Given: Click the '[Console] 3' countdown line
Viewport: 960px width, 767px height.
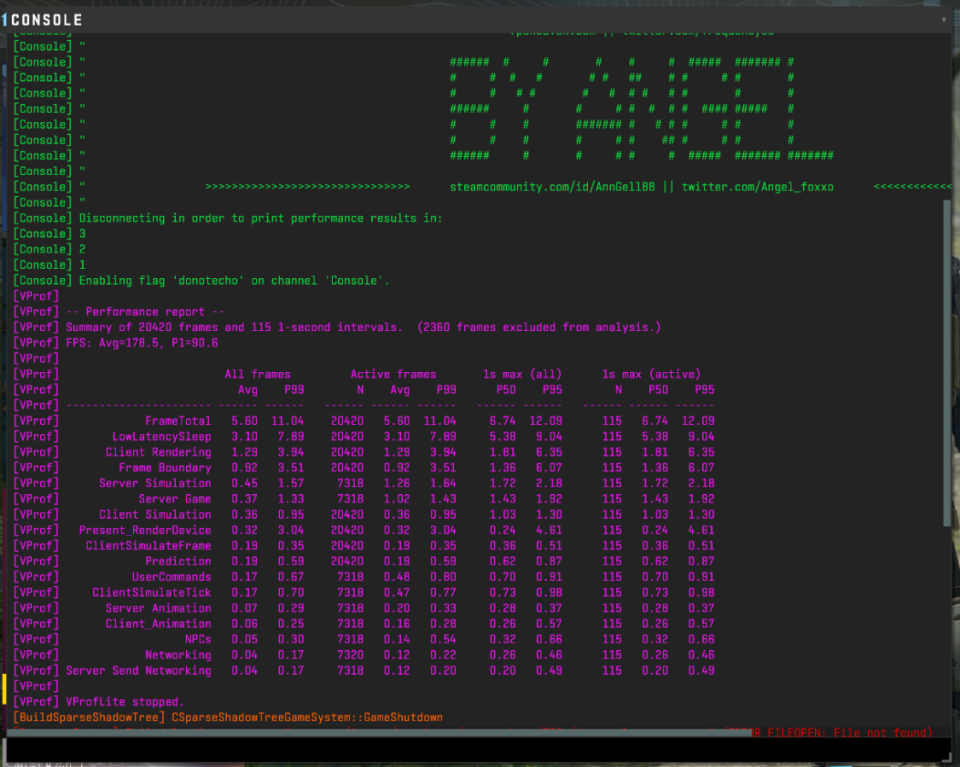Looking at the screenshot, I should (50, 234).
